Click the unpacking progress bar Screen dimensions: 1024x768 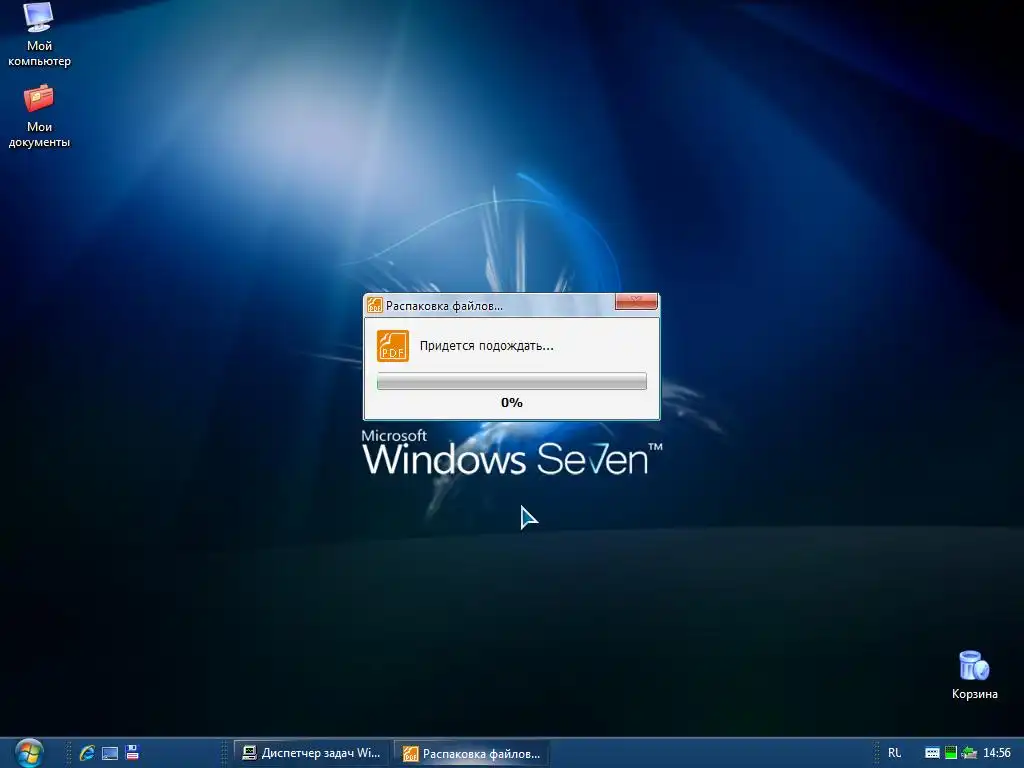tap(512, 381)
